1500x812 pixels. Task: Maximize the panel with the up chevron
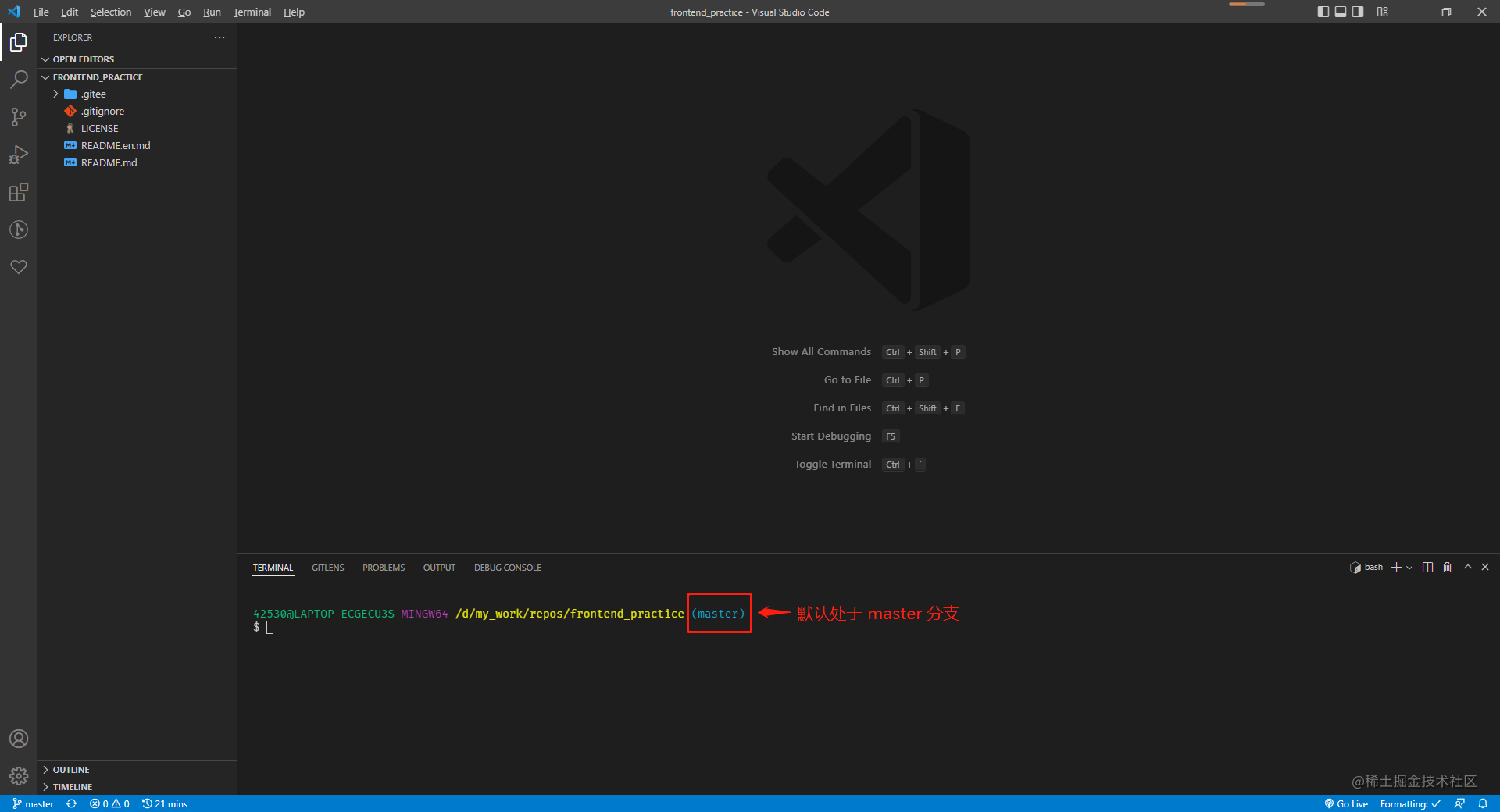click(x=1468, y=568)
